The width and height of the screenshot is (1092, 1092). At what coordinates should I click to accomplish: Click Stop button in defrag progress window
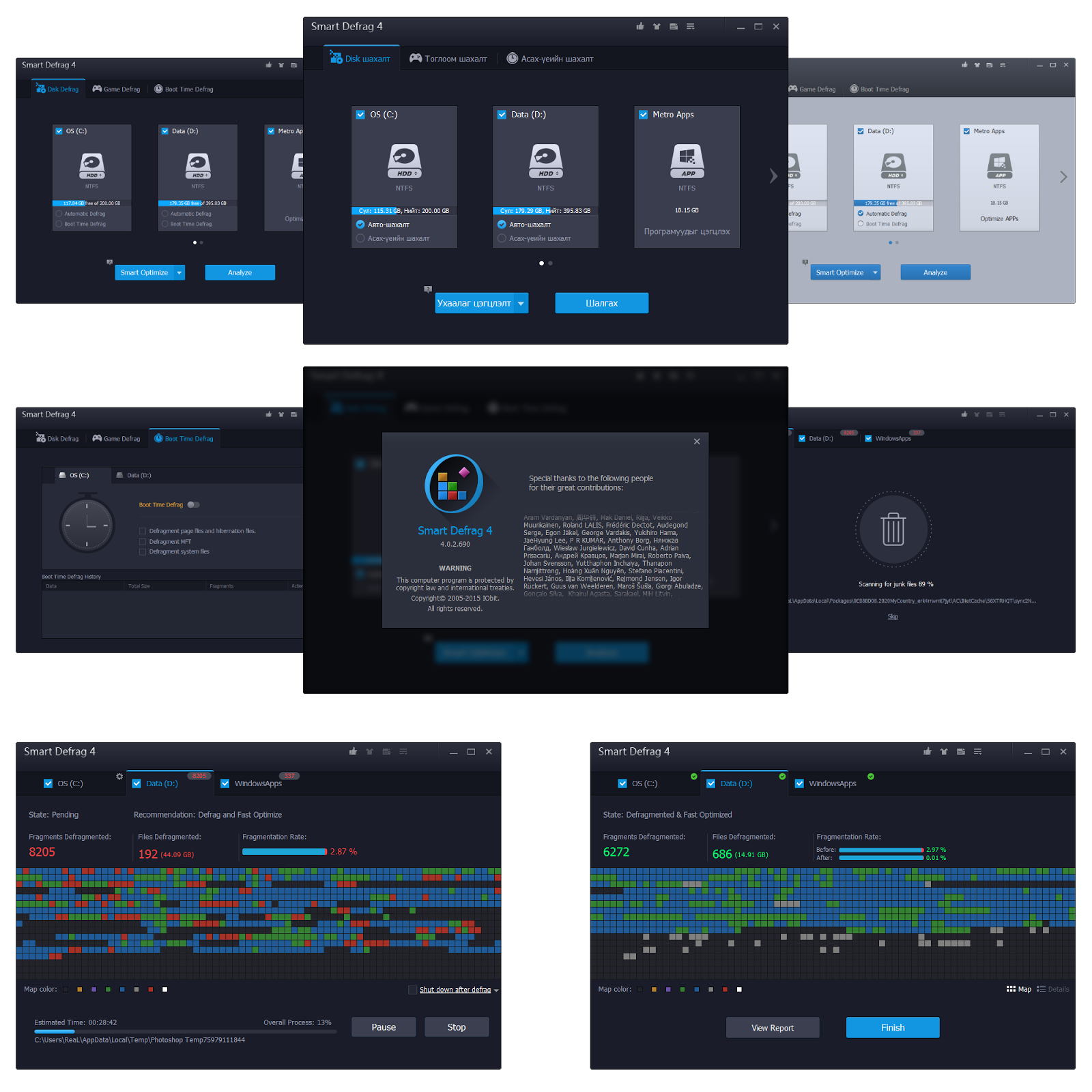click(457, 1027)
